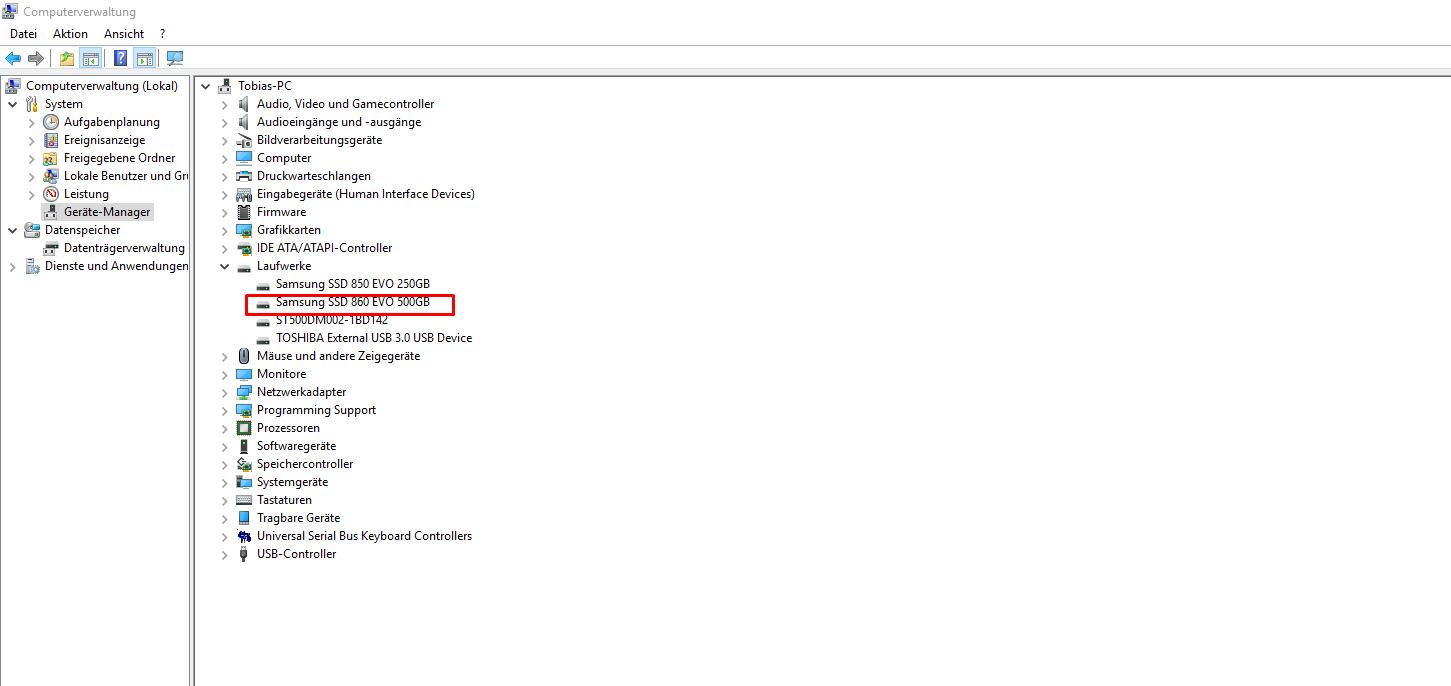Screen dimensions: 1451x686
Task: Click the Druckwarteschlangen printer icon
Action: tap(244, 176)
